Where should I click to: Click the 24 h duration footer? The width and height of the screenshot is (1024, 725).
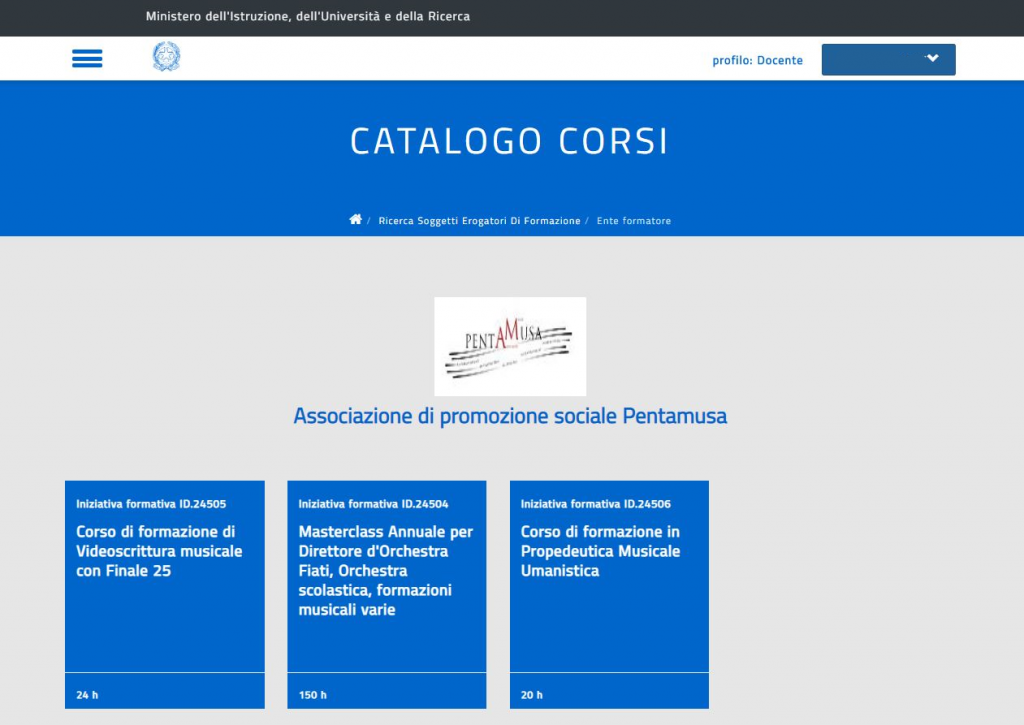coord(165,690)
